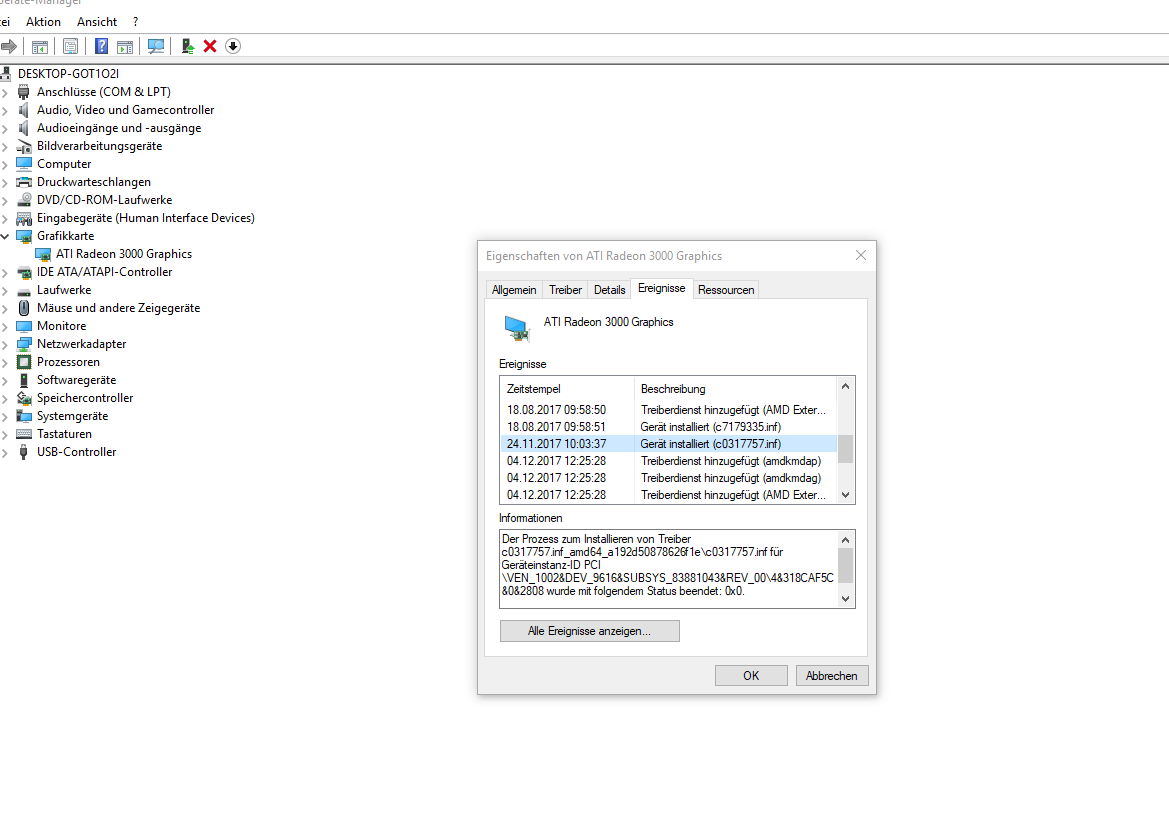The width and height of the screenshot is (1169, 826).
Task: Close the Eigenschaften dialog with X
Action: coord(860,255)
